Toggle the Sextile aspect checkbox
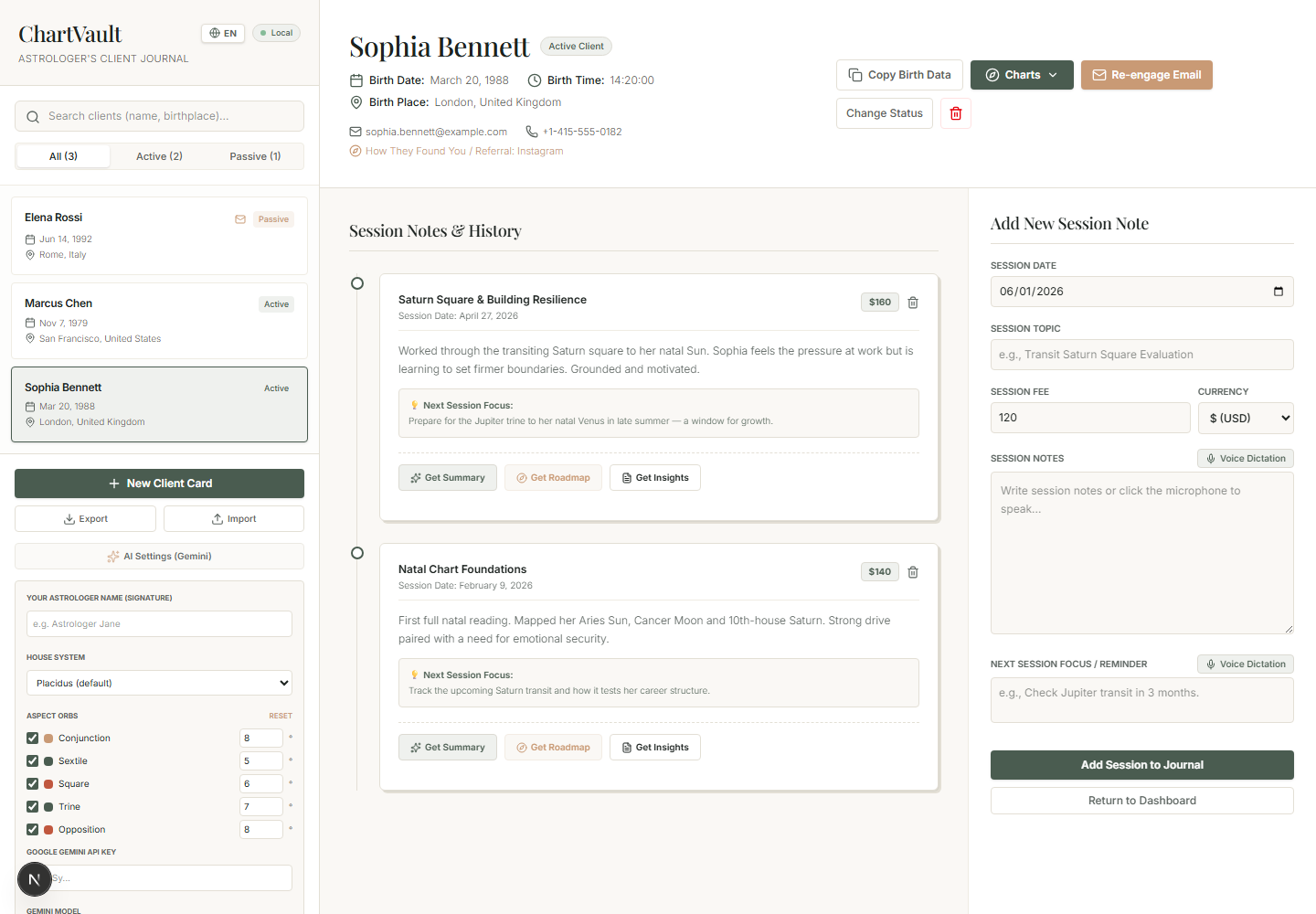This screenshot has height=914, width=1316. coord(33,760)
